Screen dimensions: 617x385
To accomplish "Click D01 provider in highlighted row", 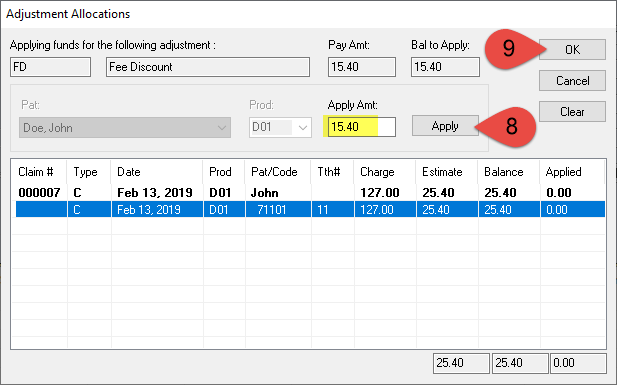I will coord(219,209).
